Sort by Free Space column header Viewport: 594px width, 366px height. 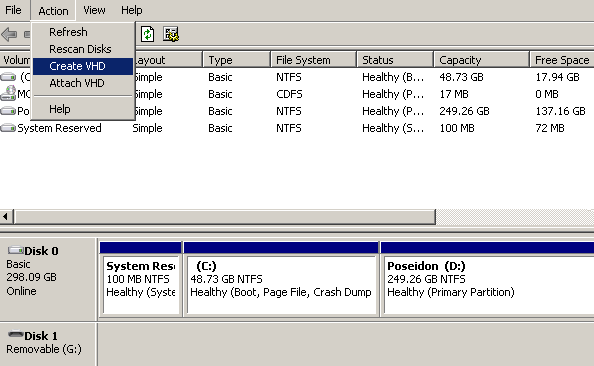(x=562, y=60)
